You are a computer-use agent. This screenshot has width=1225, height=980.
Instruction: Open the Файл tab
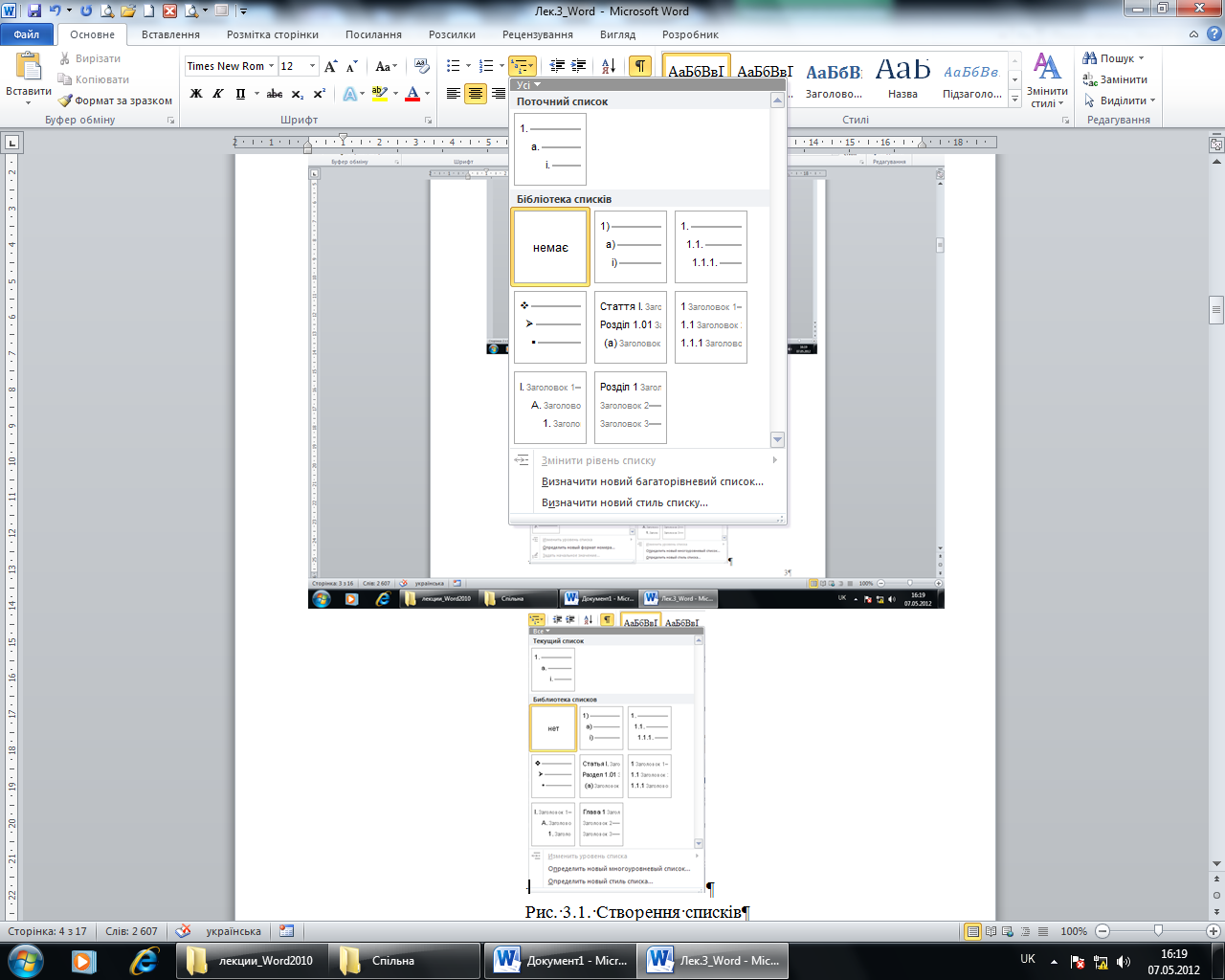click(27, 34)
